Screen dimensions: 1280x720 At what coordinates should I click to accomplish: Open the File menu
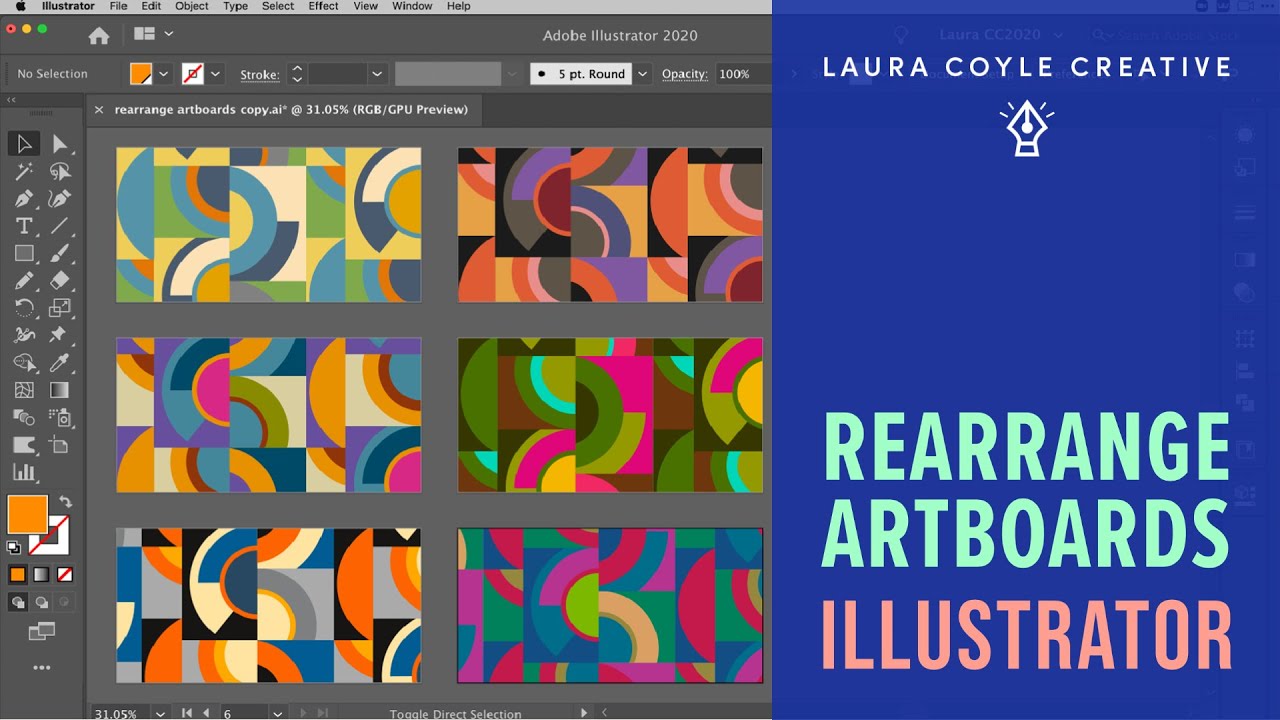point(118,6)
